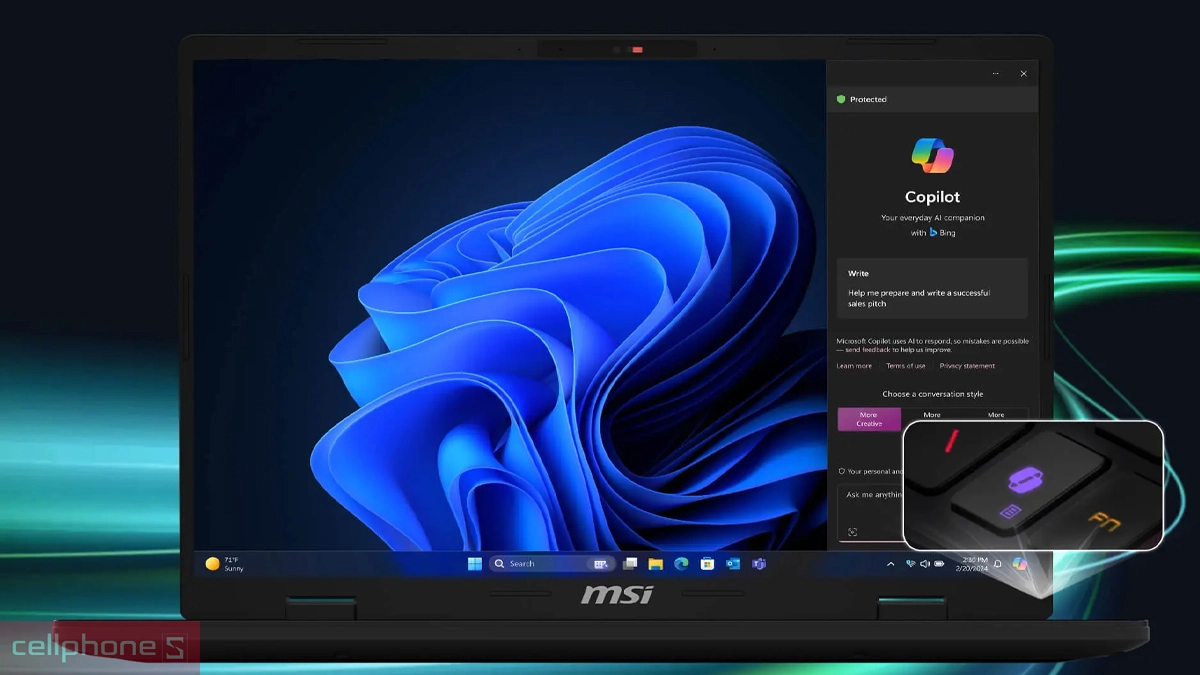
Task: Click the Copilot icon in the taskbar corner
Action: coord(1019,564)
